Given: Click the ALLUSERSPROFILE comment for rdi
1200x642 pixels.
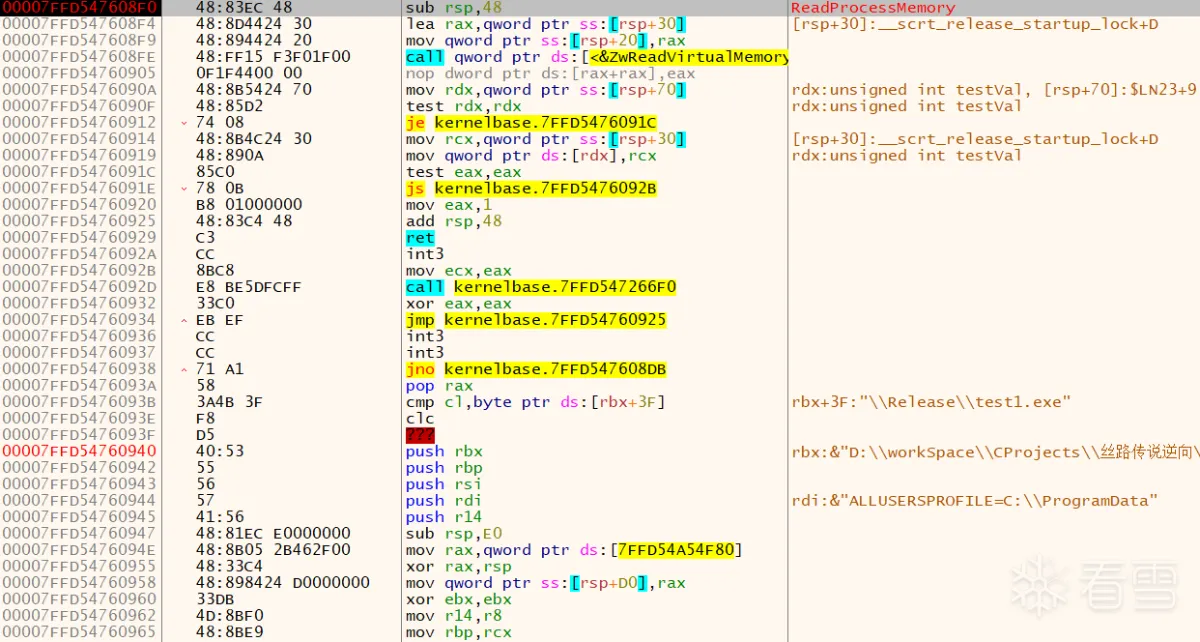Looking at the screenshot, I should 975,500.
